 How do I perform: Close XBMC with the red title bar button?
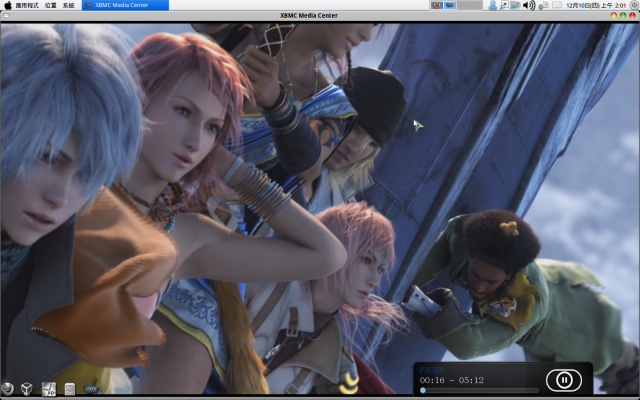pos(632,16)
